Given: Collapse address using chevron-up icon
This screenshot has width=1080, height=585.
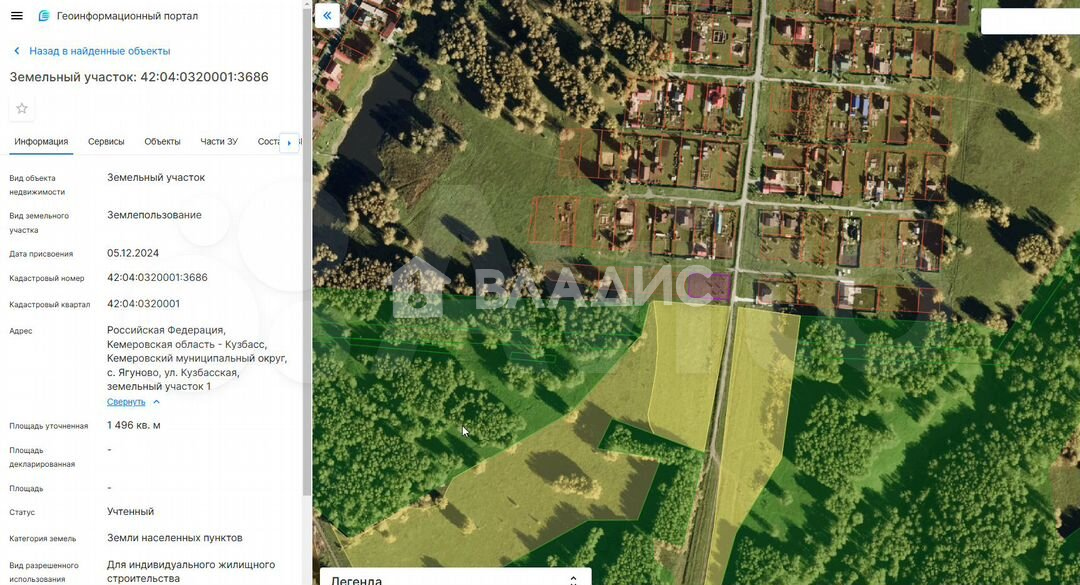Looking at the screenshot, I should 157,402.
